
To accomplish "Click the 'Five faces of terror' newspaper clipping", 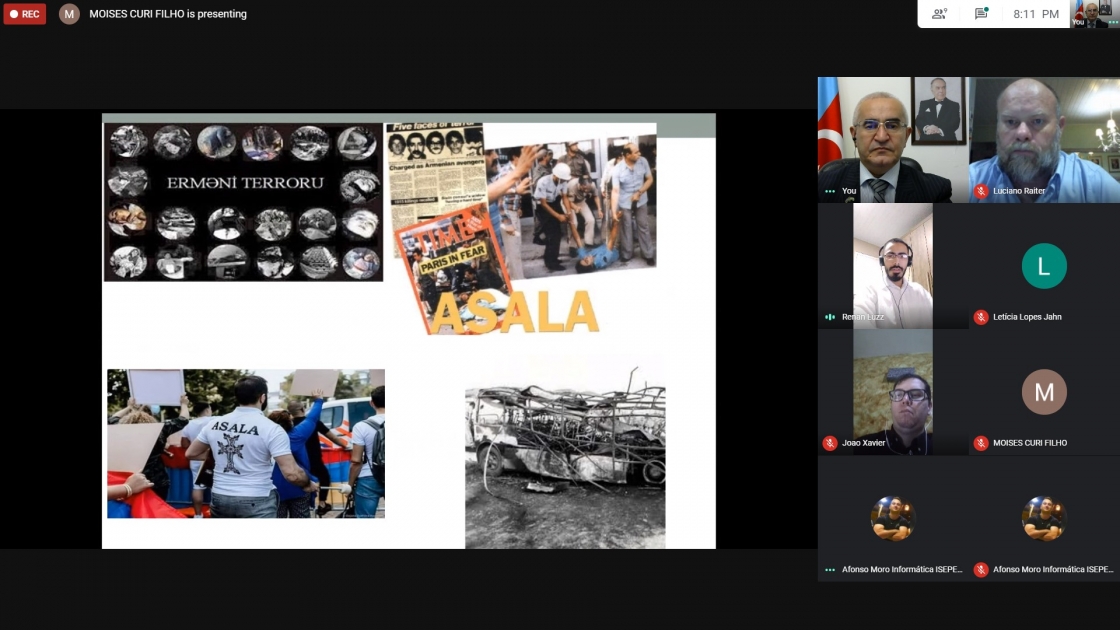I will coord(435,175).
